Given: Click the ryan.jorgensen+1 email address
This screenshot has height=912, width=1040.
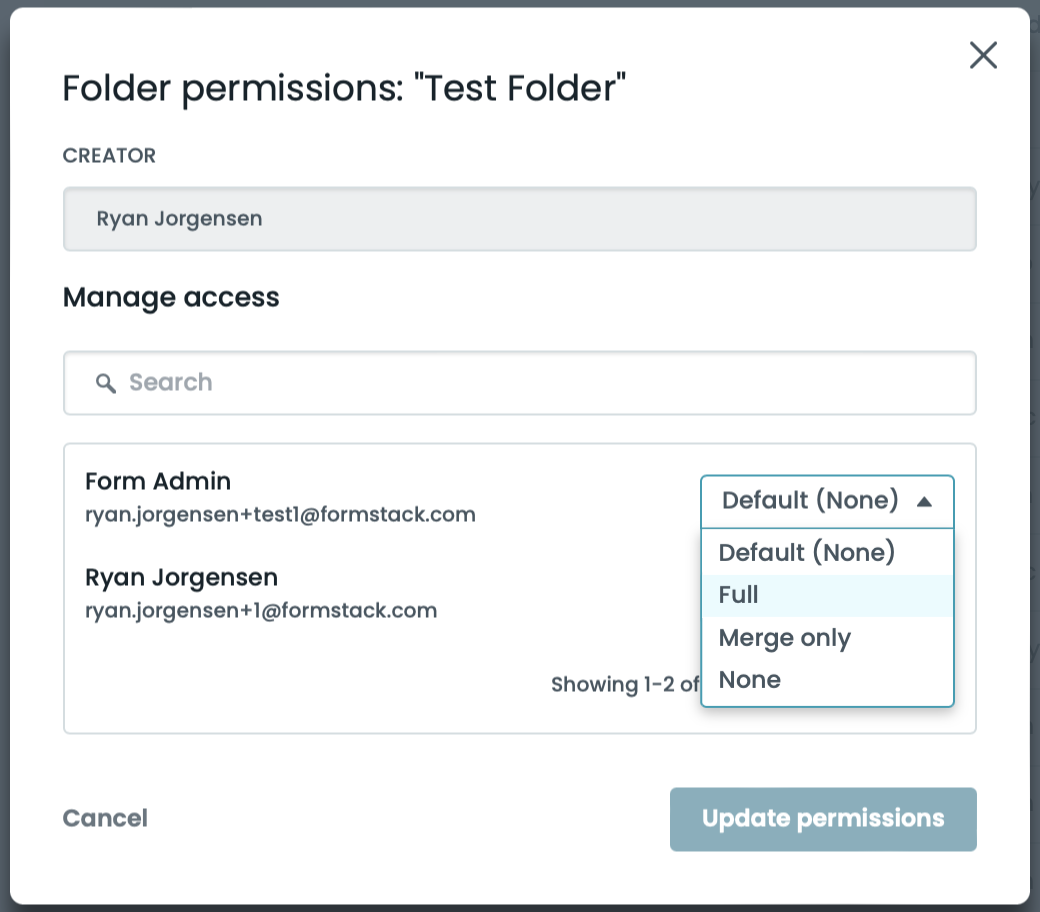Looking at the screenshot, I should tap(261, 610).
